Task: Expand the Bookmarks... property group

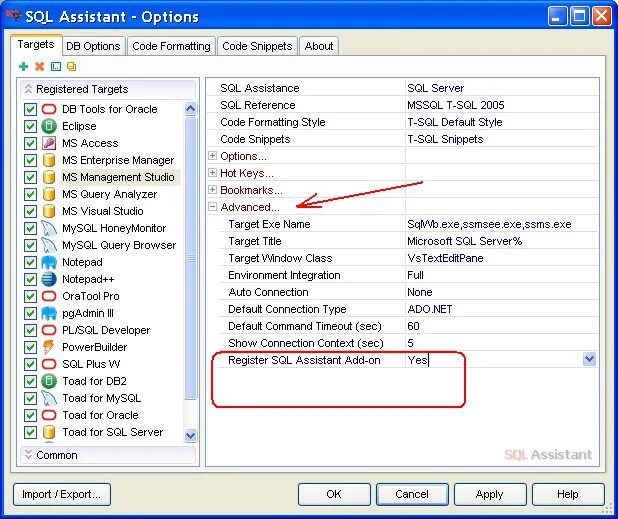Action: 212,190
